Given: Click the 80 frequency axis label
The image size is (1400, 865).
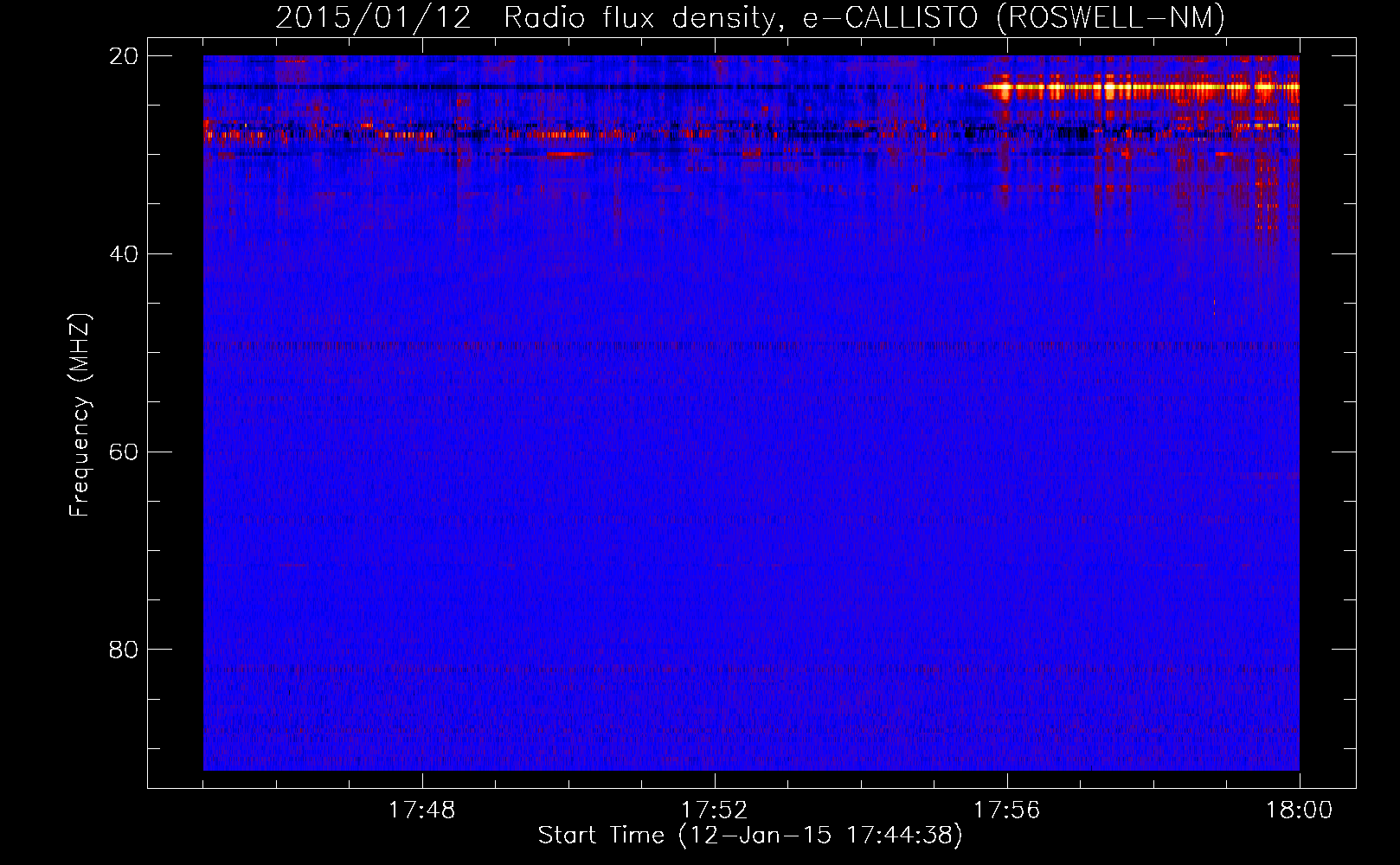Looking at the screenshot, I should (x=123, y=650).
